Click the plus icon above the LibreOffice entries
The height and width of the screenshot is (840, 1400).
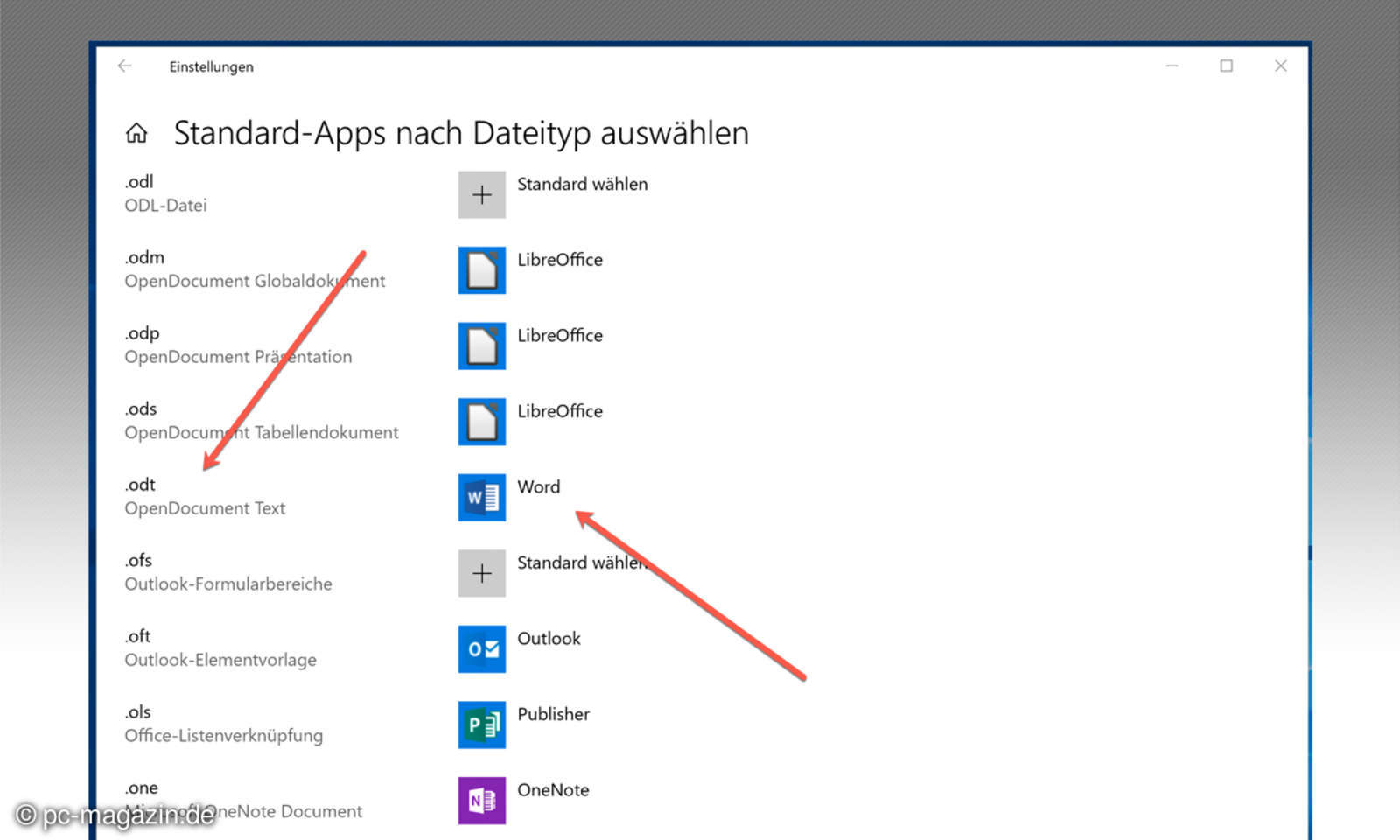pyautogui.click(x=481, y=194)
